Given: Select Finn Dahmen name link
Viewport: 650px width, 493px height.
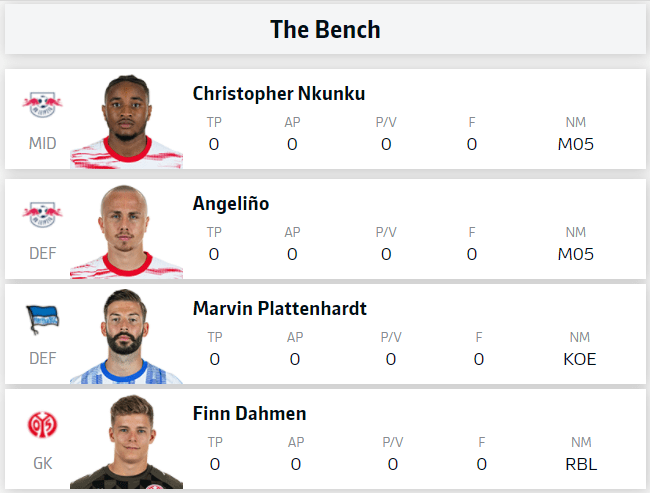Looking at the screenshot, I should [x=250, y=413].
